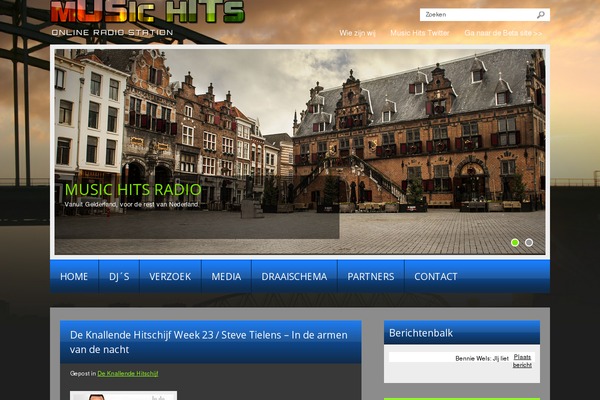The image size is (600, 400).
Task: Click the Vanuit Gelderland subtitle text
Action: coord(132,204)
